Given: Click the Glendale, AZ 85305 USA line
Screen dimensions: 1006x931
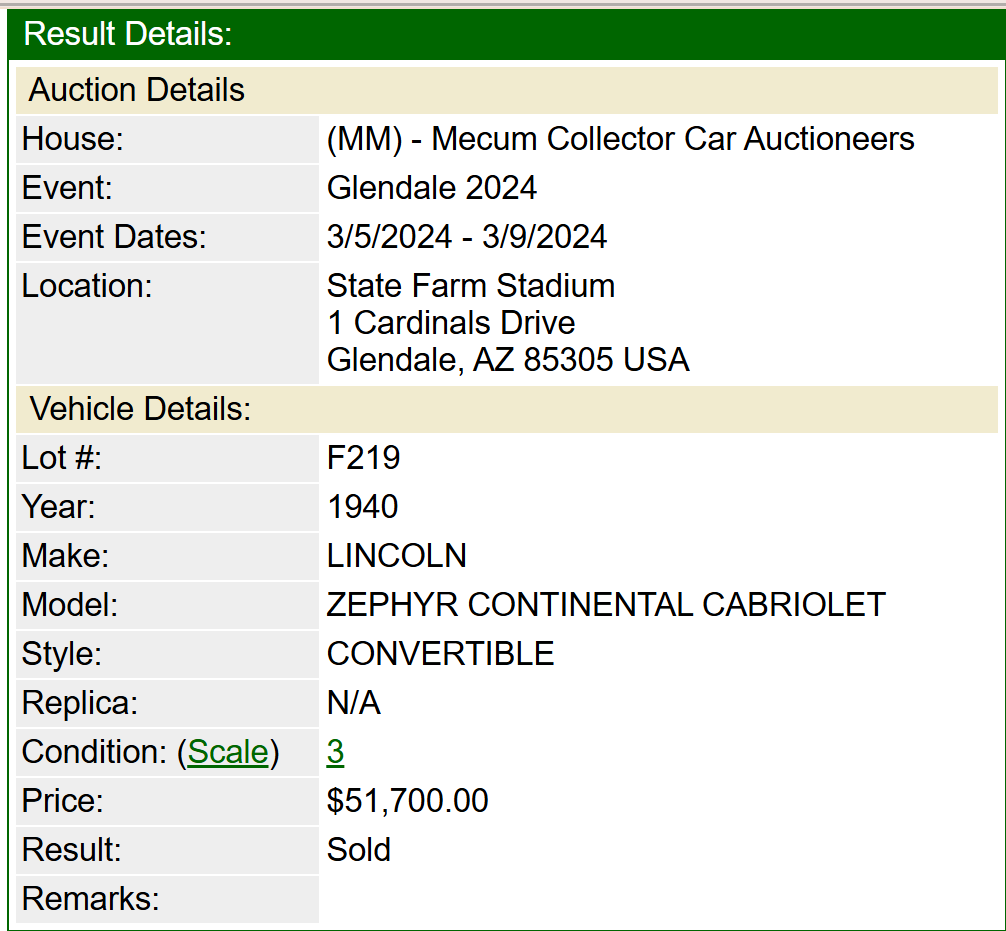Looking at the screenshot, I should pos(508,360).
